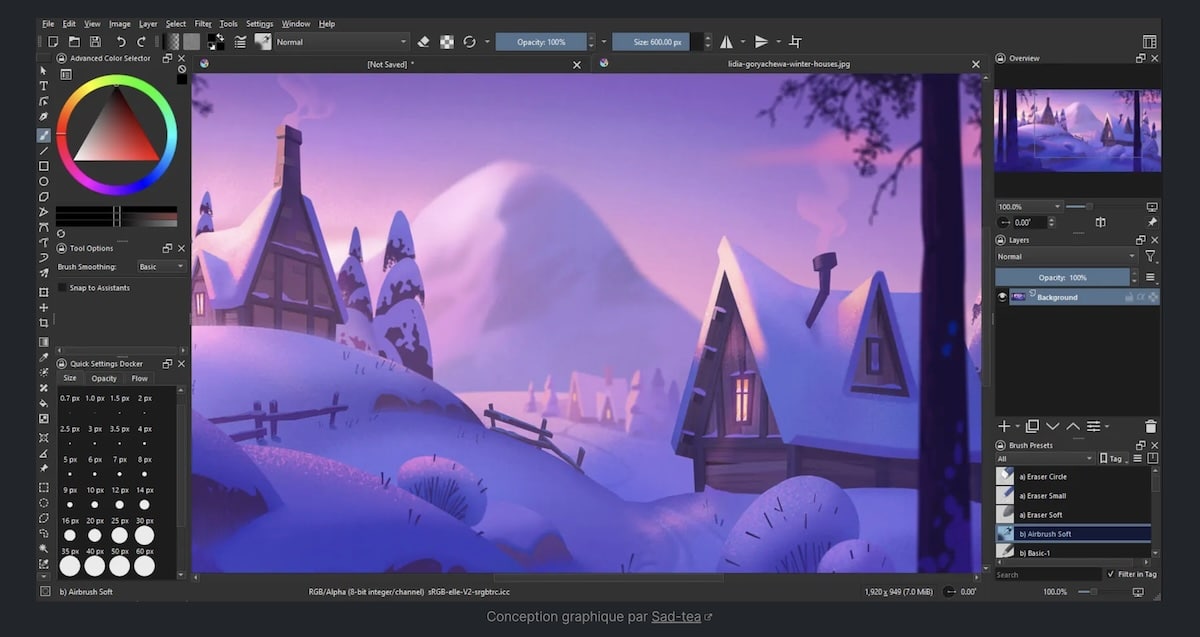Select the Crop tool in the toolbox

44,323
